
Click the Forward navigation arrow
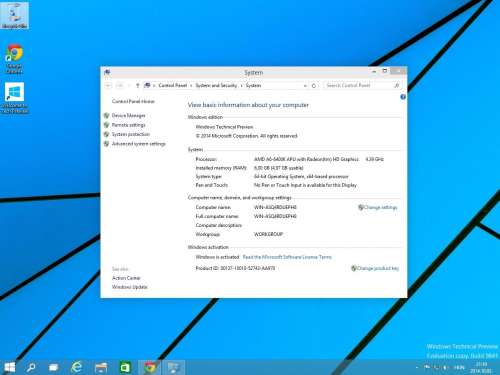[x=119, y=86]
